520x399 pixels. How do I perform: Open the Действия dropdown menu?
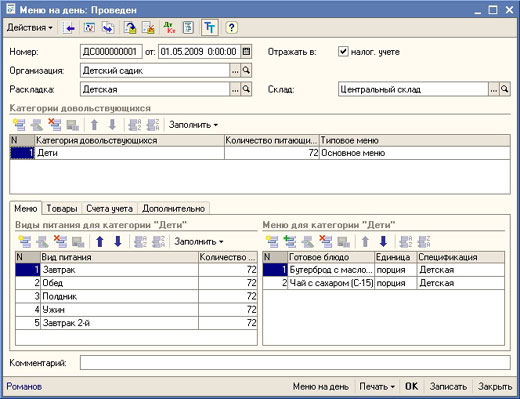click(x=30, y=28)
